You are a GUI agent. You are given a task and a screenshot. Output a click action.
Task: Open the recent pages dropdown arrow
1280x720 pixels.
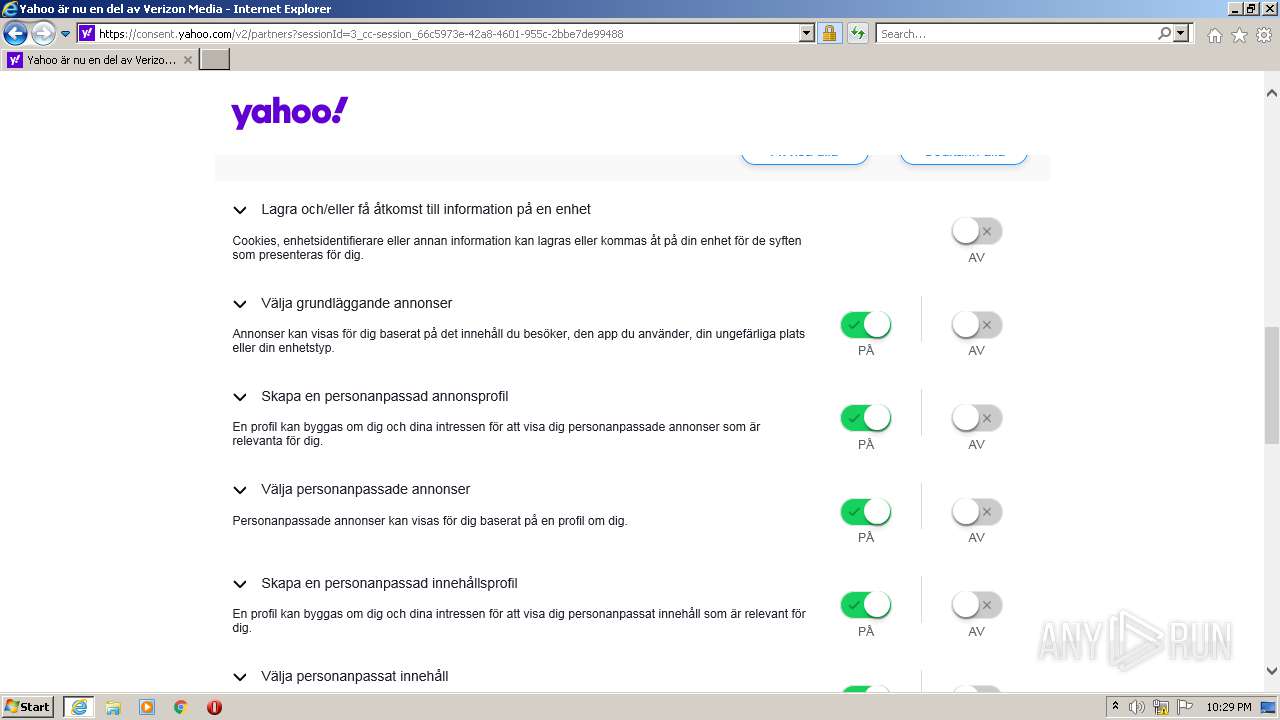[x=66, y=34]
